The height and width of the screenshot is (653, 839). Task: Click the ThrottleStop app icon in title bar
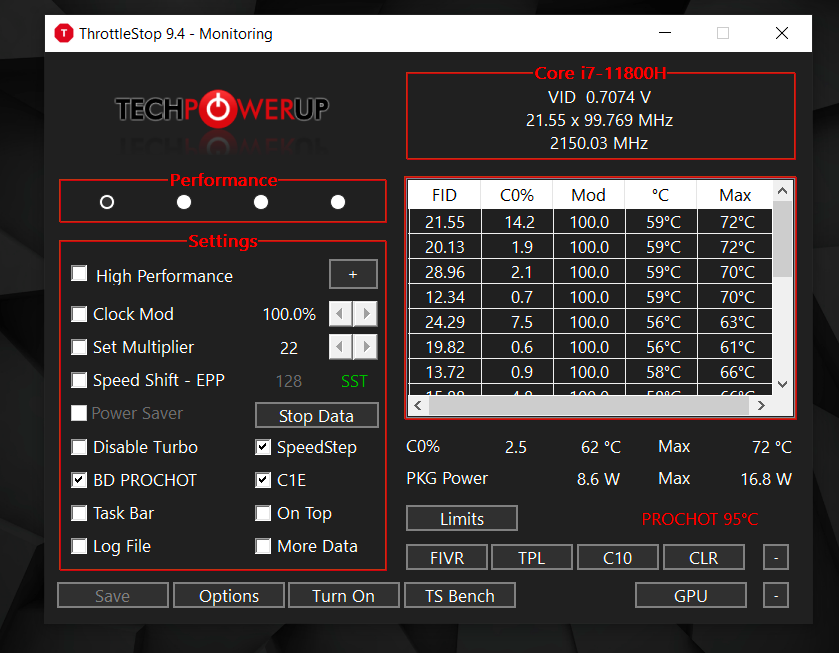pos(64,33)
